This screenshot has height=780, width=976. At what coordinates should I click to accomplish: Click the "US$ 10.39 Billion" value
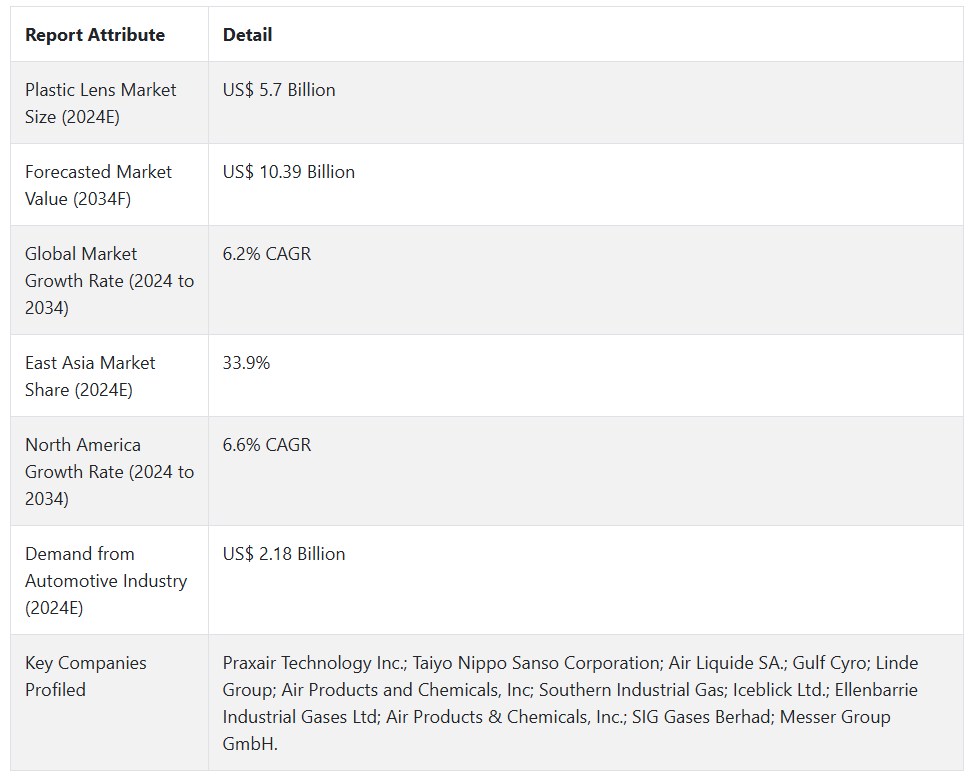click(289, 172)
